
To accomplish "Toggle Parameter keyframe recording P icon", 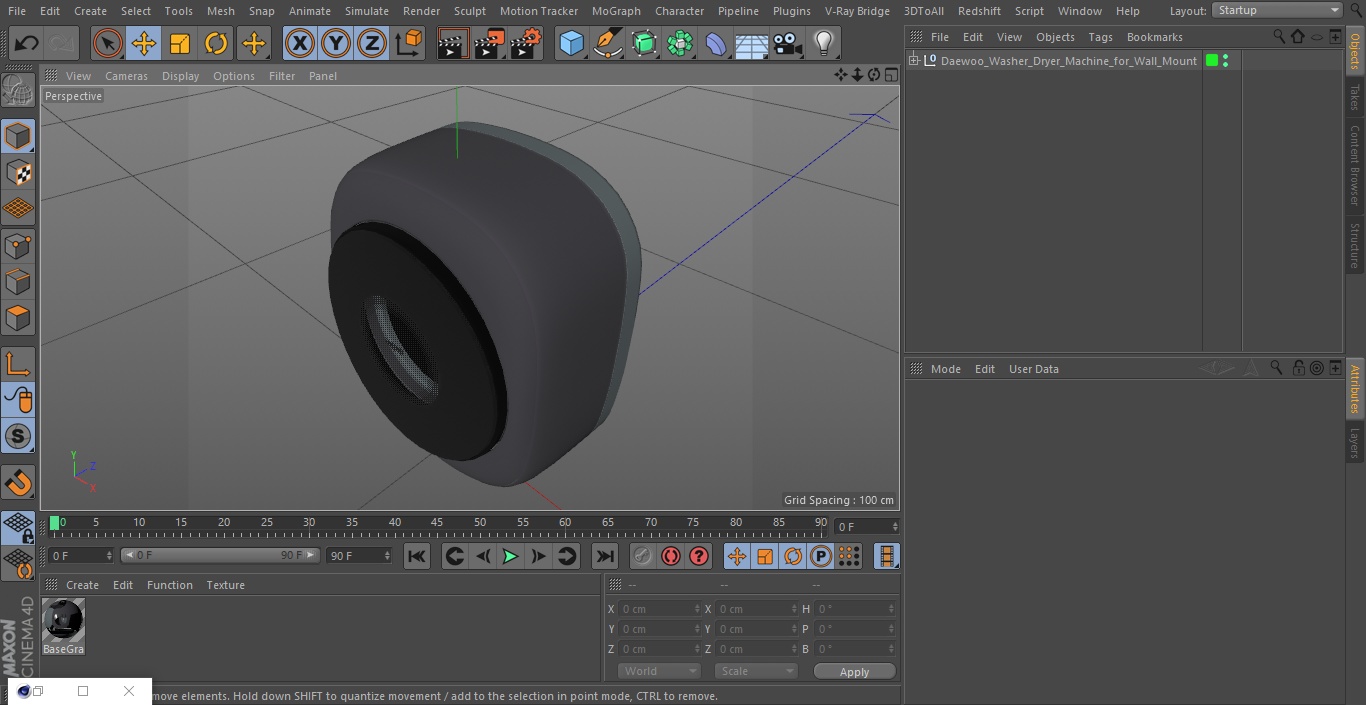I will pyautogui.click(x=821, y=556).
